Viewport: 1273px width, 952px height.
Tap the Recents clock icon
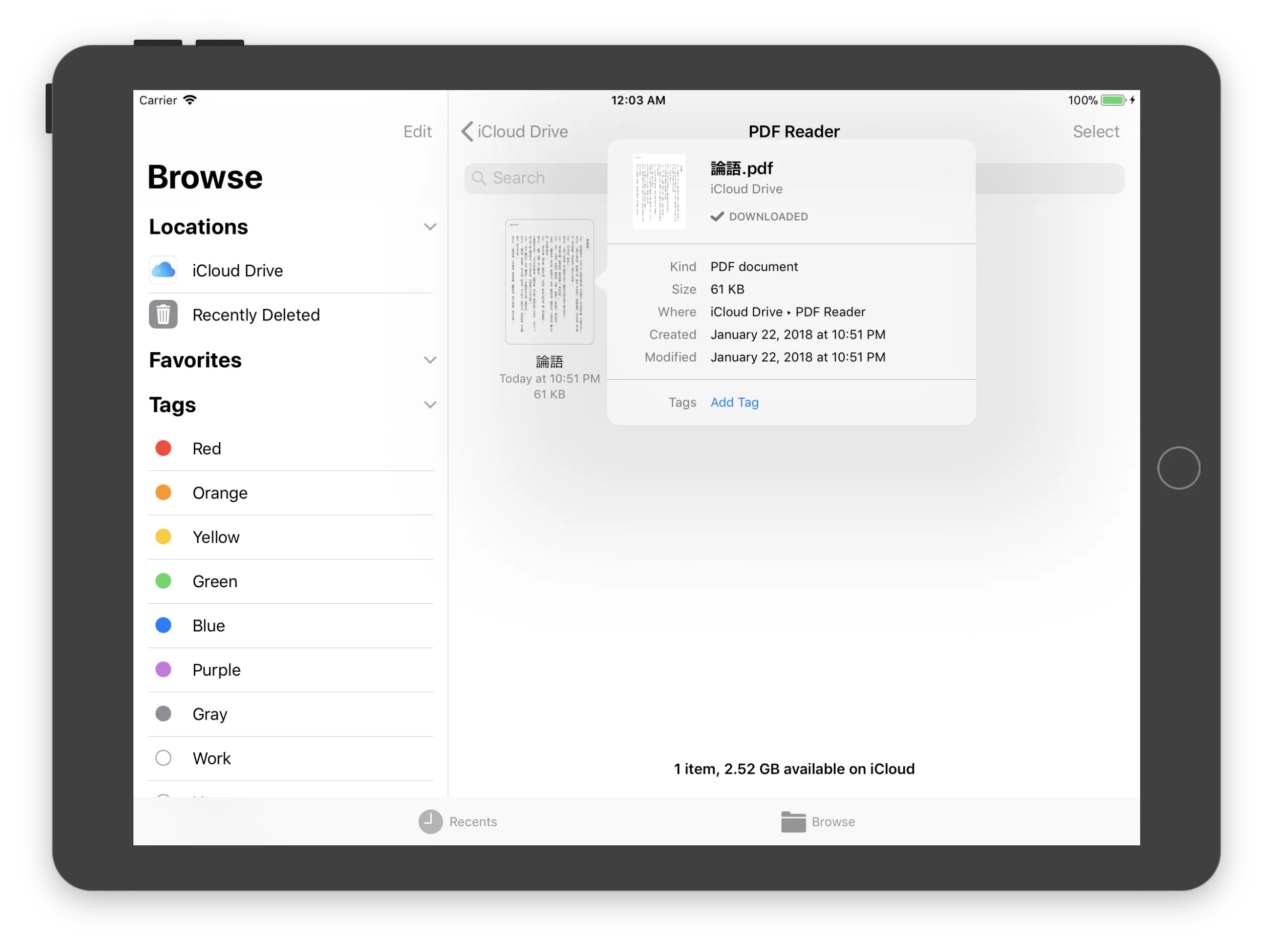pyautogui.click(x=430, y=821)
